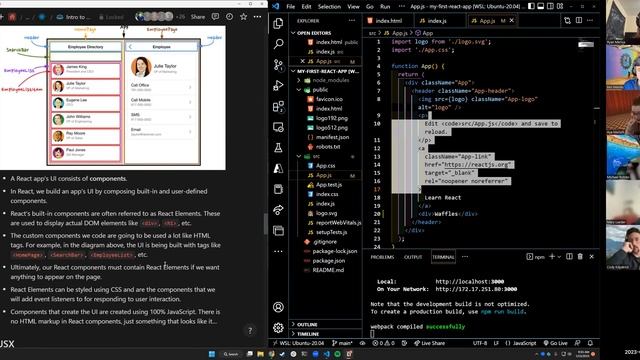640x360 pixels.
Task: Expand the Timeline section
Action: (308, 334)
